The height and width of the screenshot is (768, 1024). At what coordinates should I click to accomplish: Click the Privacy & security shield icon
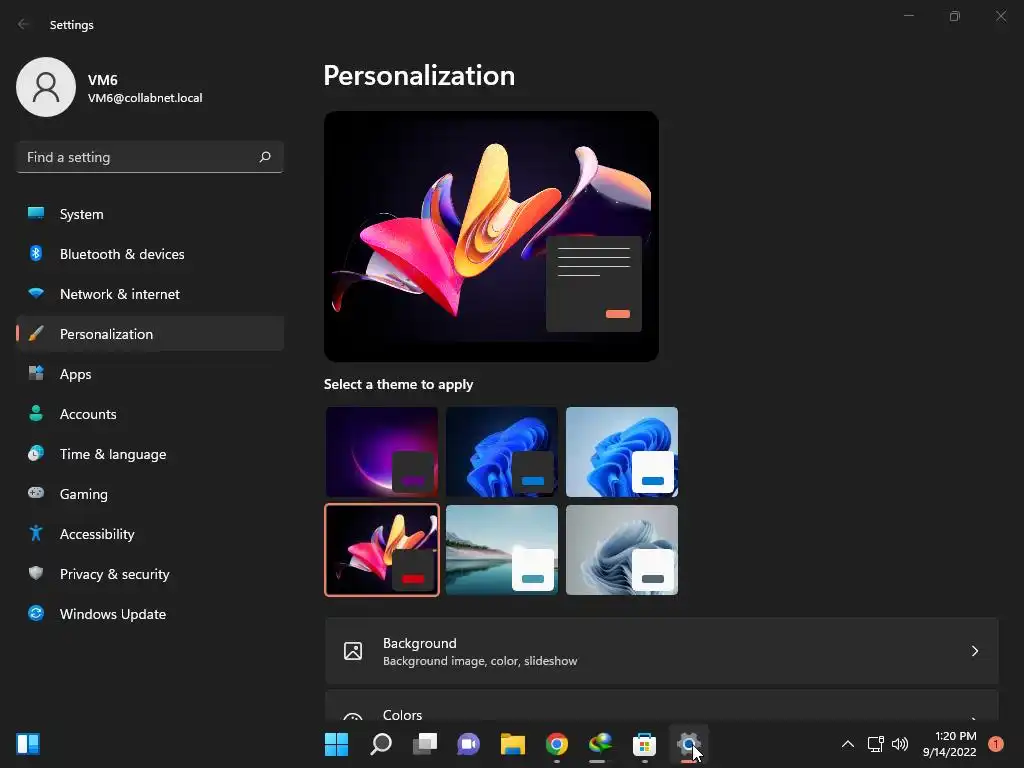[x=36, y=573]
